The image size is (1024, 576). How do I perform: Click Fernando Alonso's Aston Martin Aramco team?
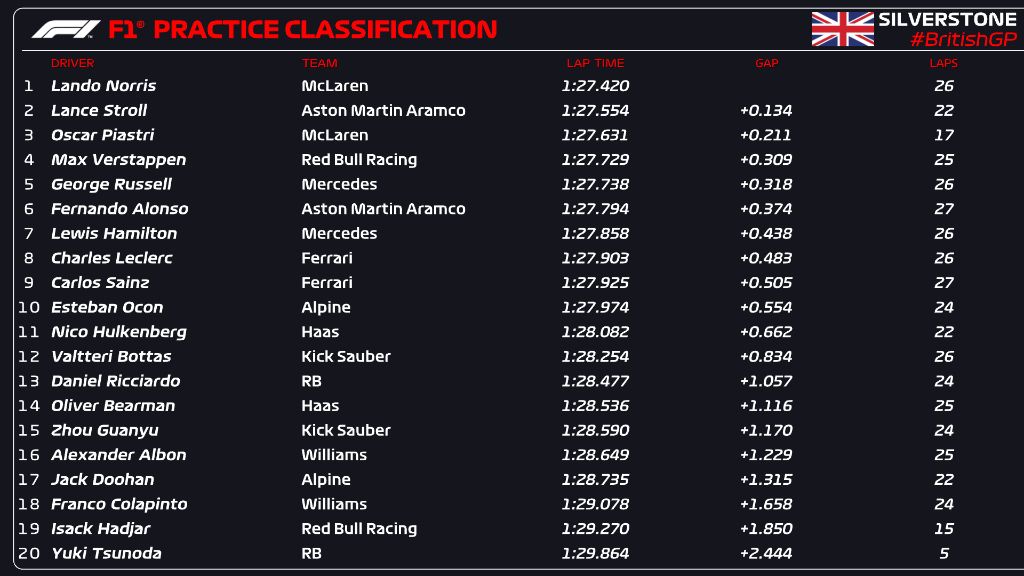click(383, 209)
